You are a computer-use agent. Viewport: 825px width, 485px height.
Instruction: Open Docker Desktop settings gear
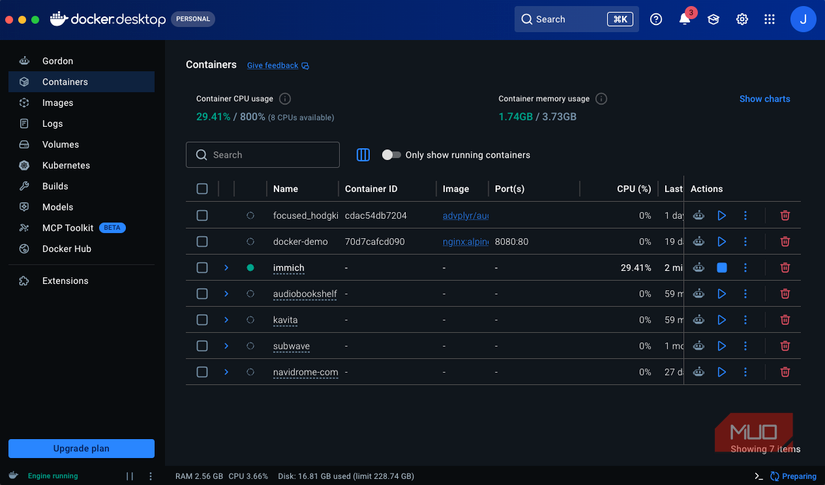point(741,19)
